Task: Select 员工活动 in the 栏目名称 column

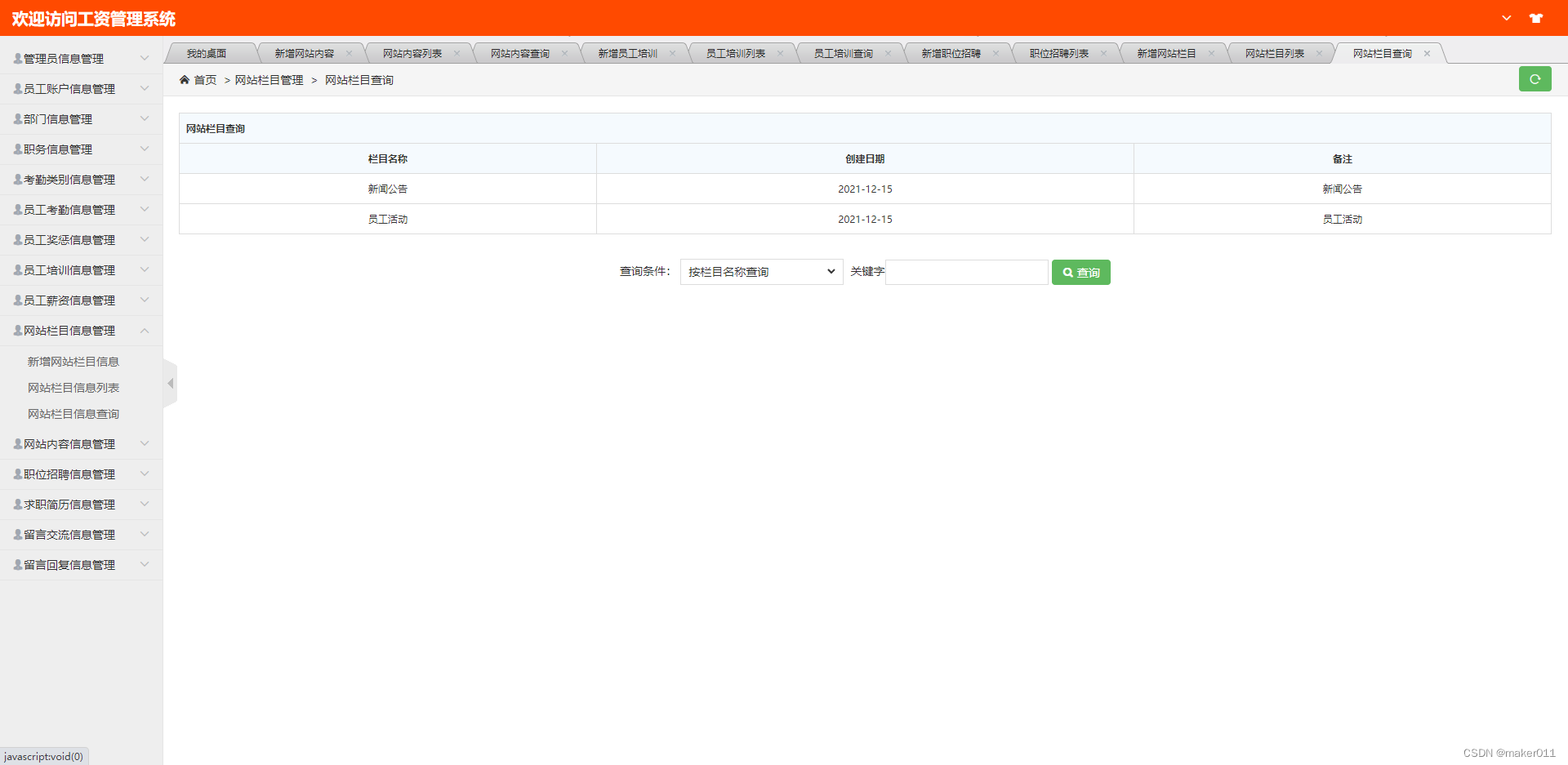Action: coord(388,220)
